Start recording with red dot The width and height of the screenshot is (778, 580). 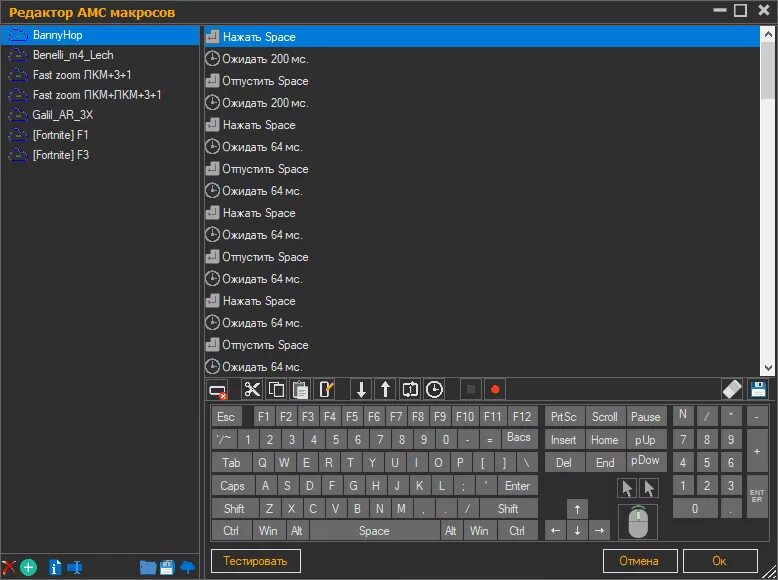495,389
